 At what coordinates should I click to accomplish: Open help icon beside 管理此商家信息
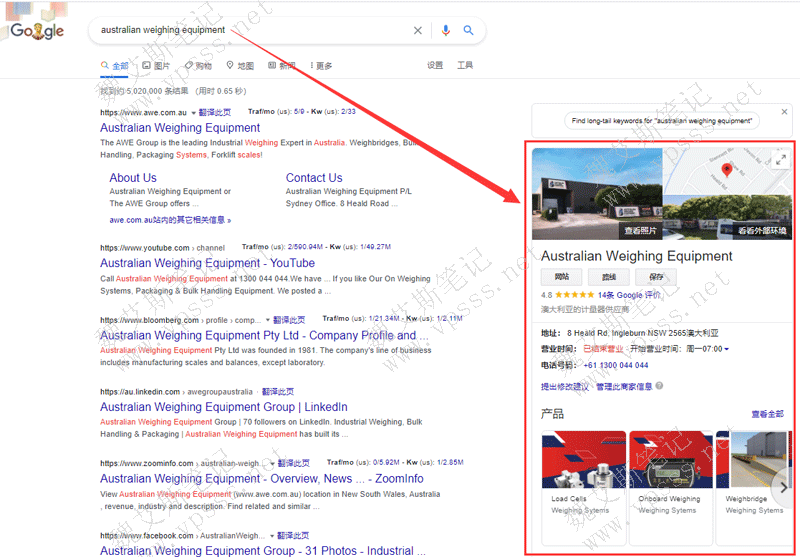click(659, 386)
